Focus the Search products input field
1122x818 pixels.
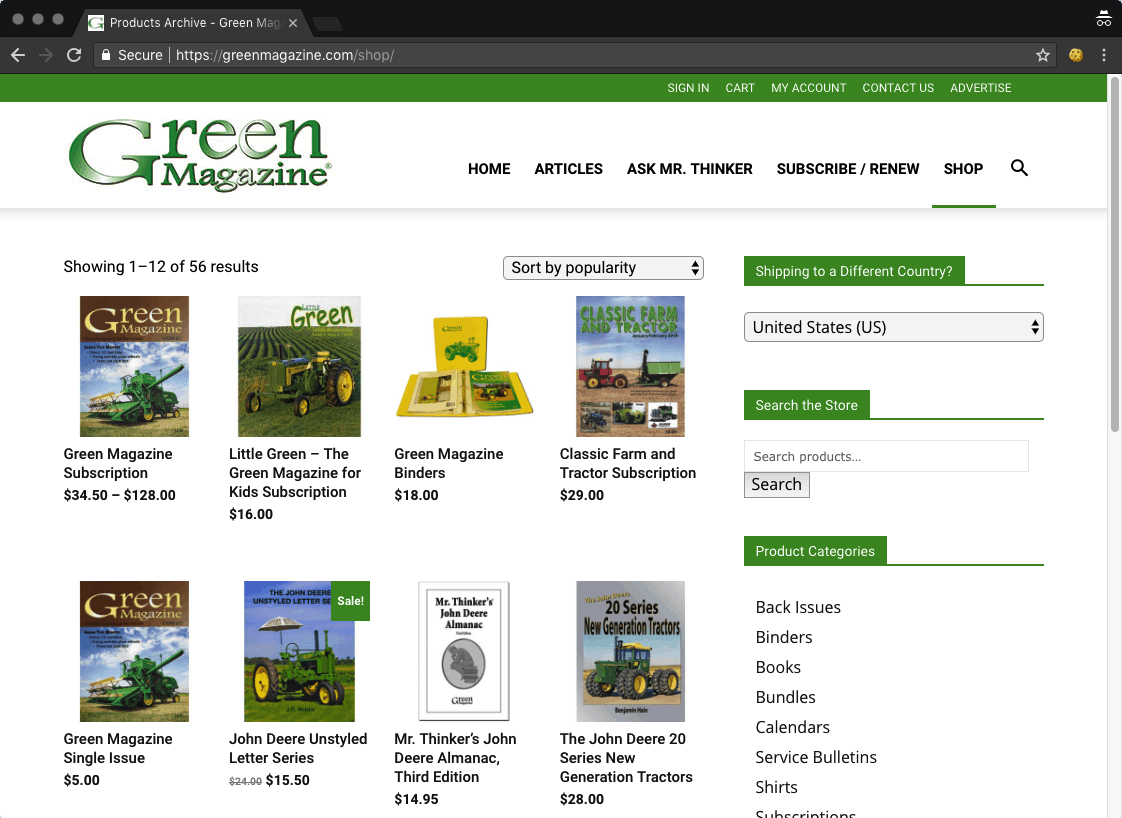[886, 456]
